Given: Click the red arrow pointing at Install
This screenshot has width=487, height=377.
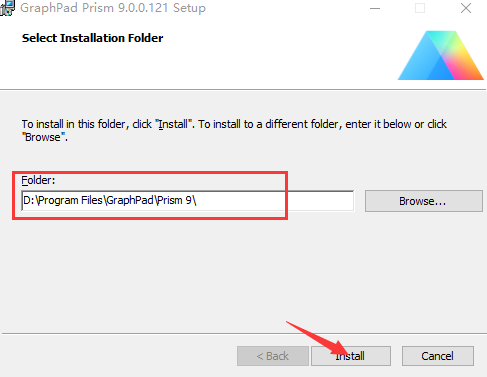Looking at the screenshot, I should (x=316, y=338).
